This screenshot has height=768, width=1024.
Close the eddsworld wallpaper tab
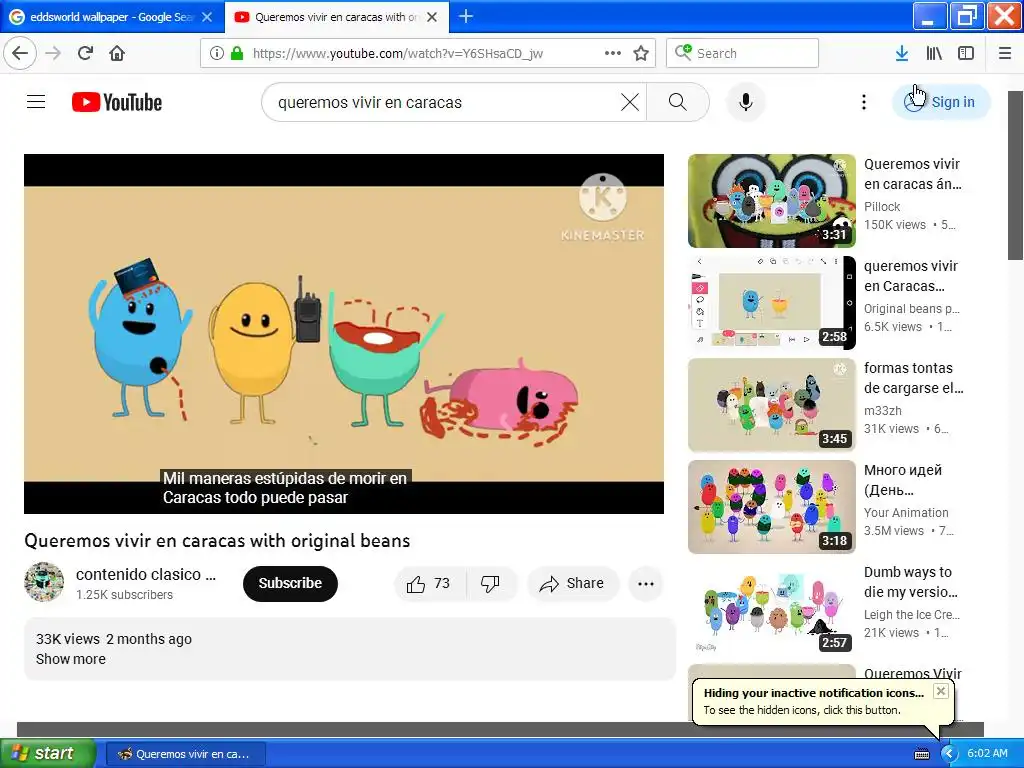point(207,17)
